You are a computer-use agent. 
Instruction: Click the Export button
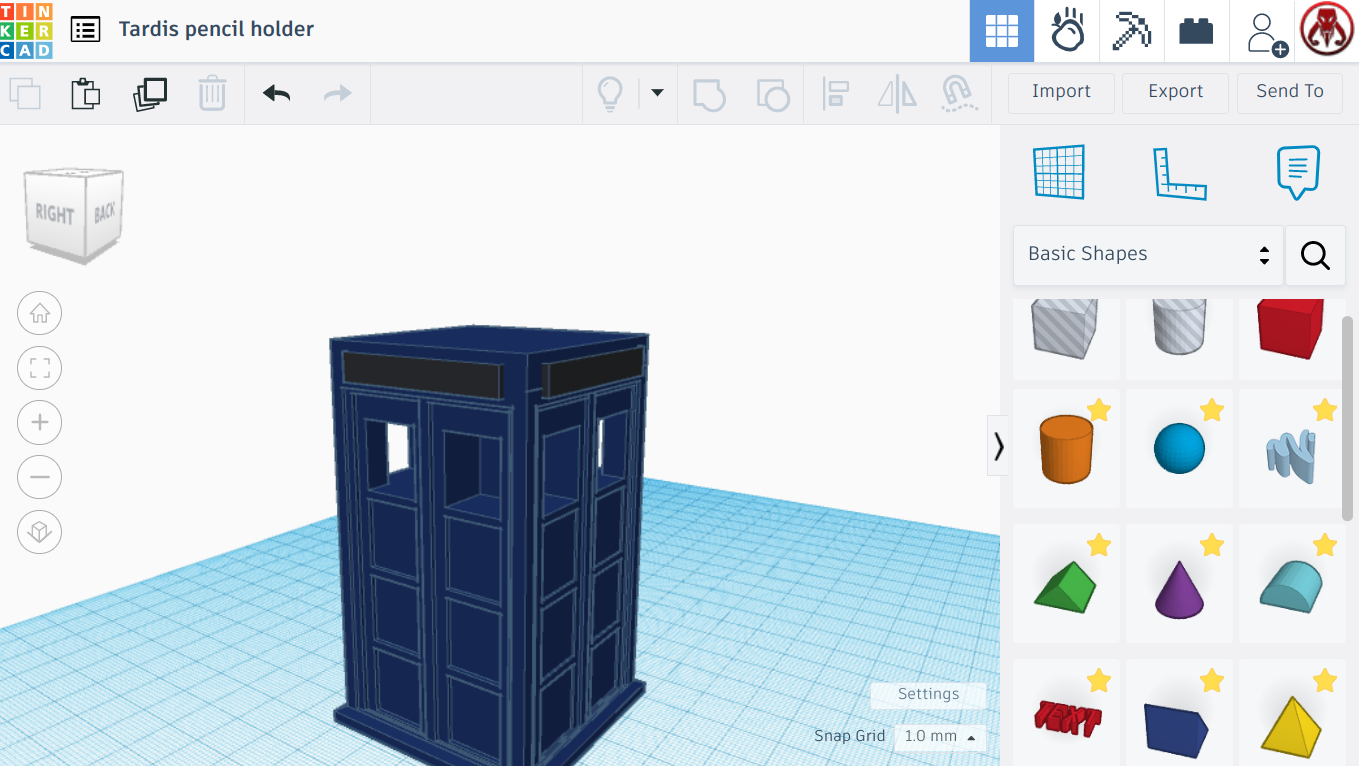tap(1176, 92)
